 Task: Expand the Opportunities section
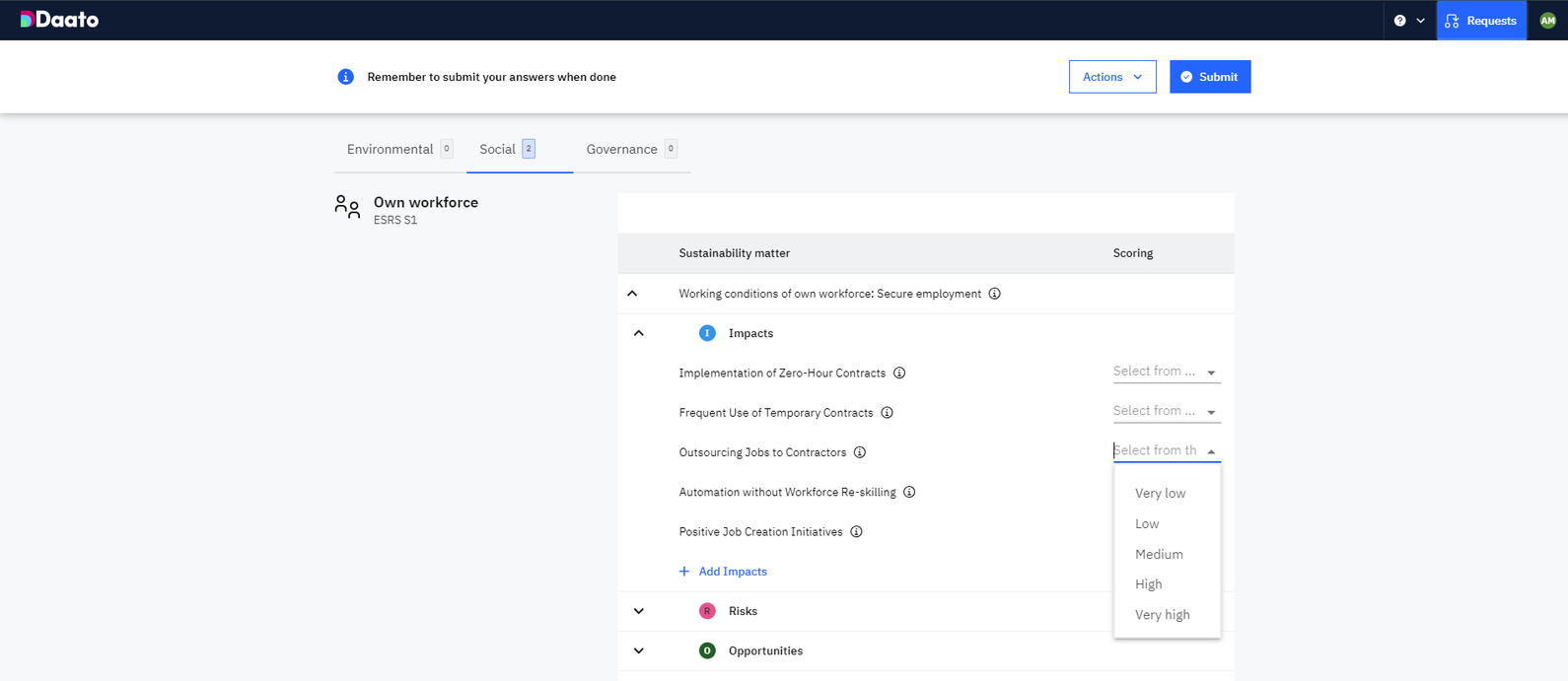[x=639, y=650]
